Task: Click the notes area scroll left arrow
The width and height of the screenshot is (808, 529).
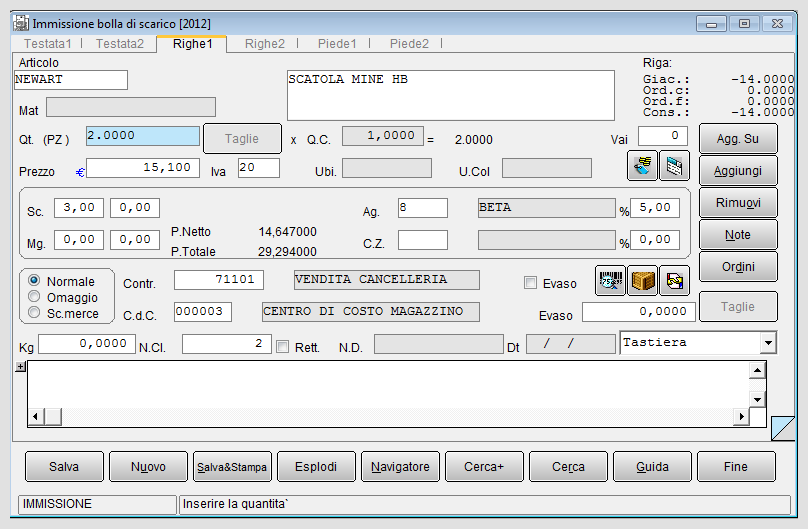Action: point(36,416)
